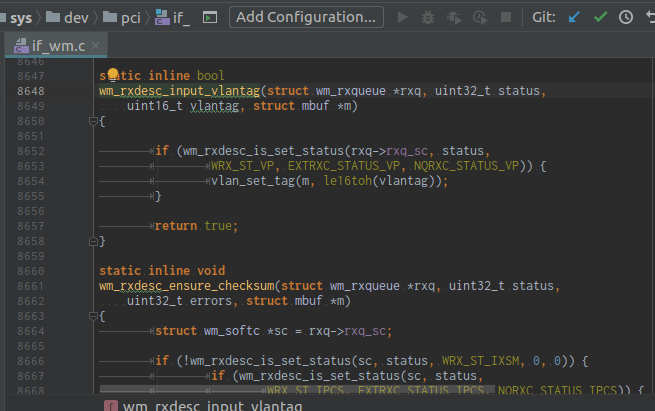
Task: Collapse fold marker at line 8650
Action: tap(93, 121)
